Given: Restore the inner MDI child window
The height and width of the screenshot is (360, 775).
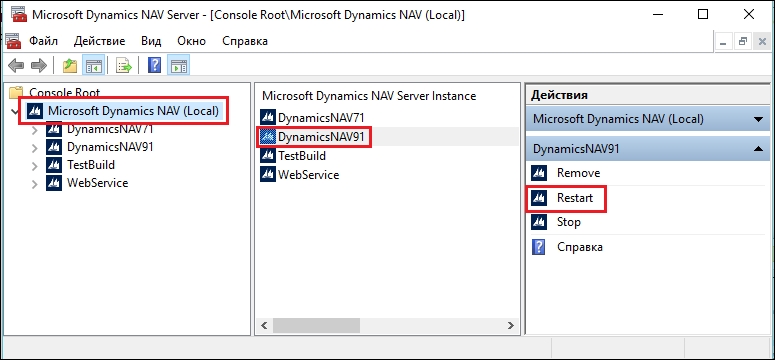Looking at the screenshot, I should (x=742, y=43).
